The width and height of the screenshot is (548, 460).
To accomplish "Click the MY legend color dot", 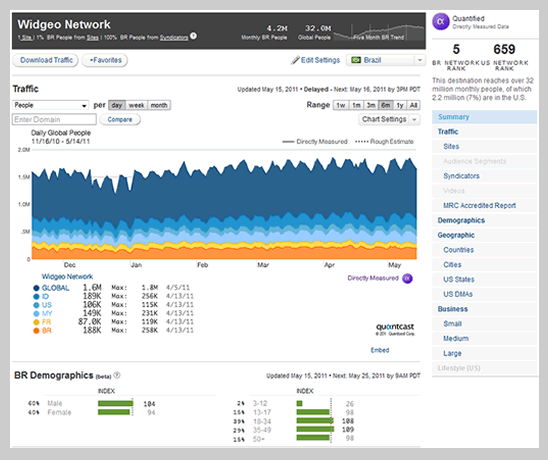I will 36,314.
